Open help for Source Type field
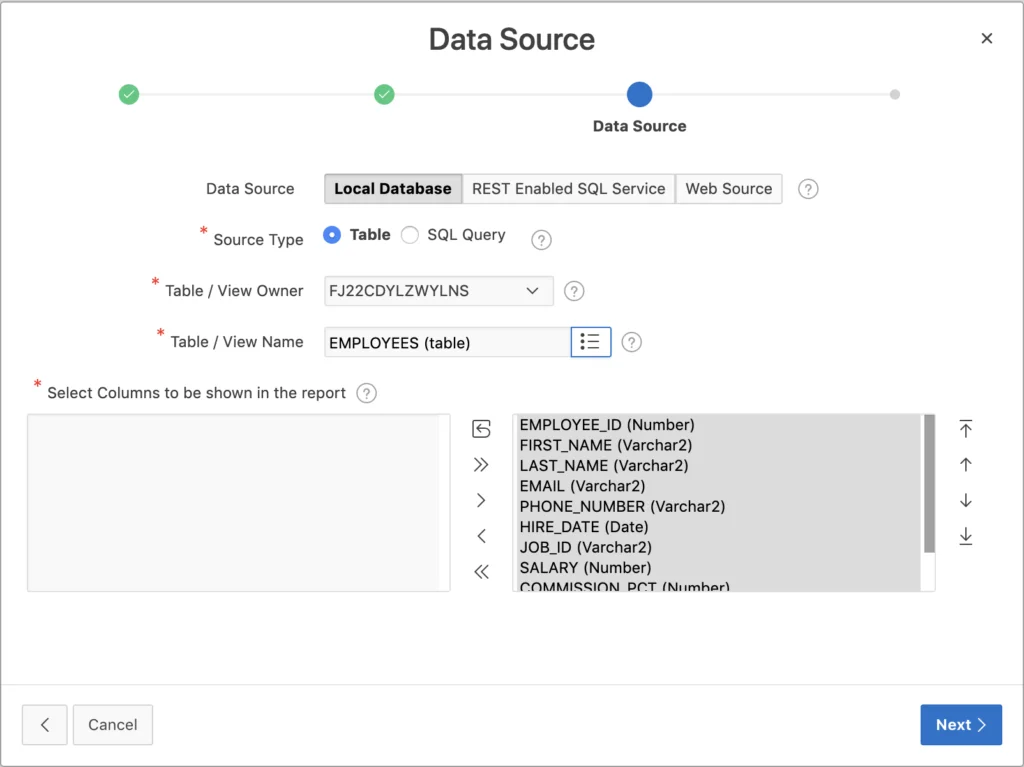The width and height of the screenshot is (1024, 767). point(541,240)
